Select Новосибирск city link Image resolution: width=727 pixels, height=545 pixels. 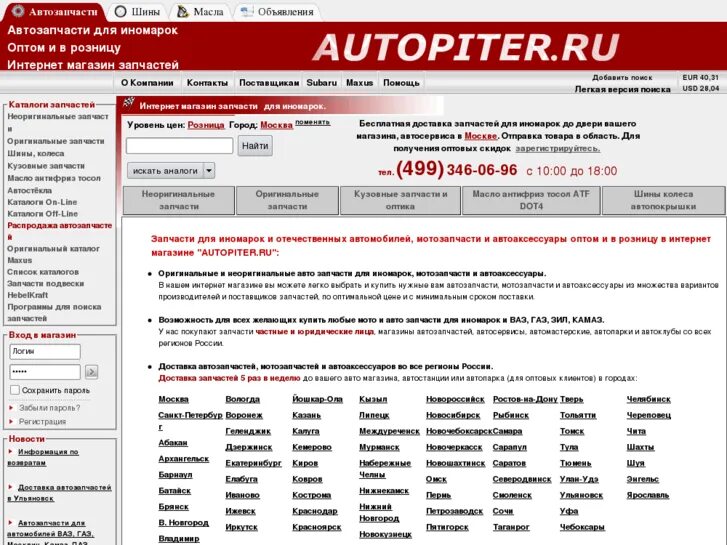click(453, 415)
